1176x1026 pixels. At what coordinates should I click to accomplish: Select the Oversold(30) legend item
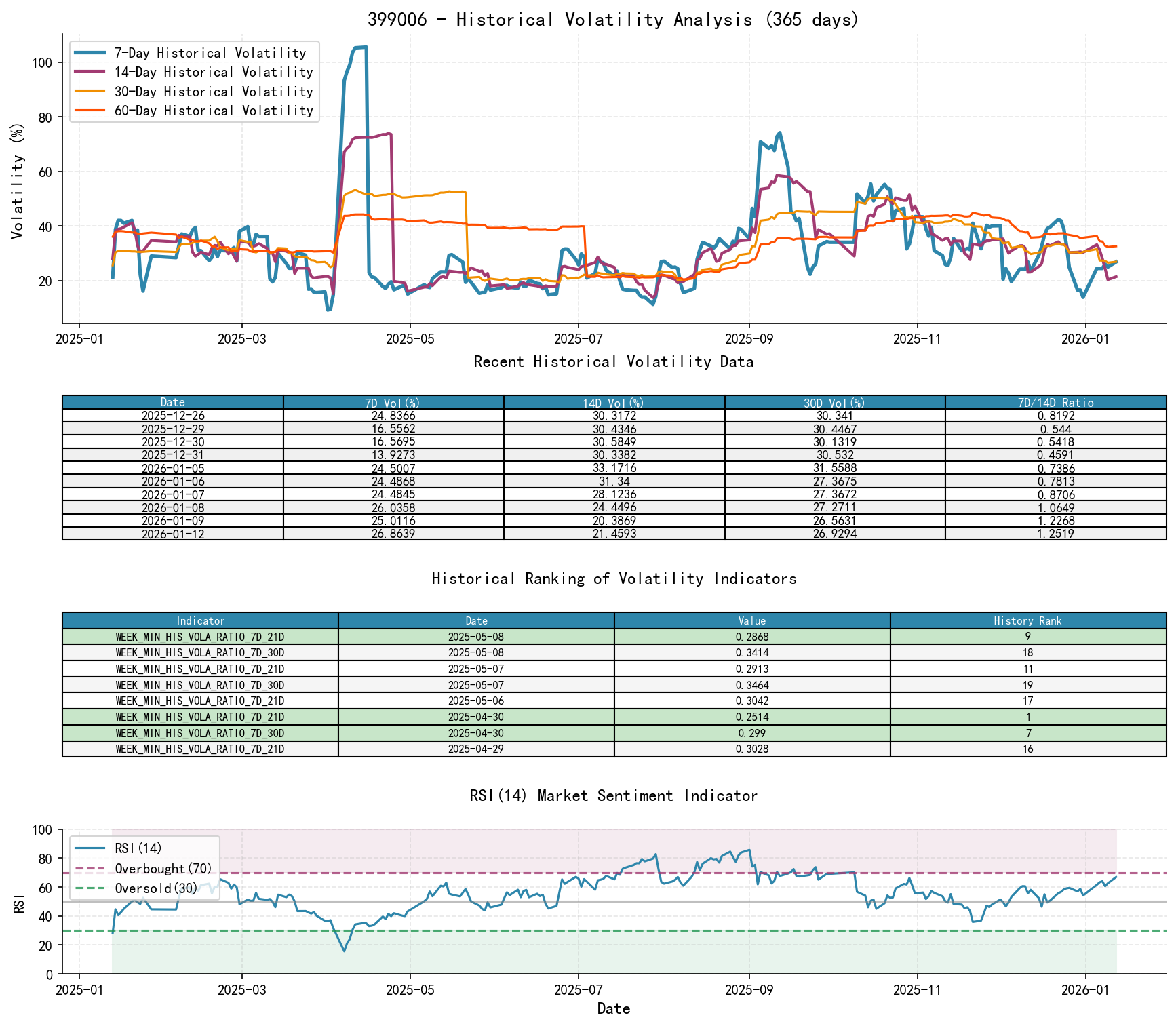156,888
